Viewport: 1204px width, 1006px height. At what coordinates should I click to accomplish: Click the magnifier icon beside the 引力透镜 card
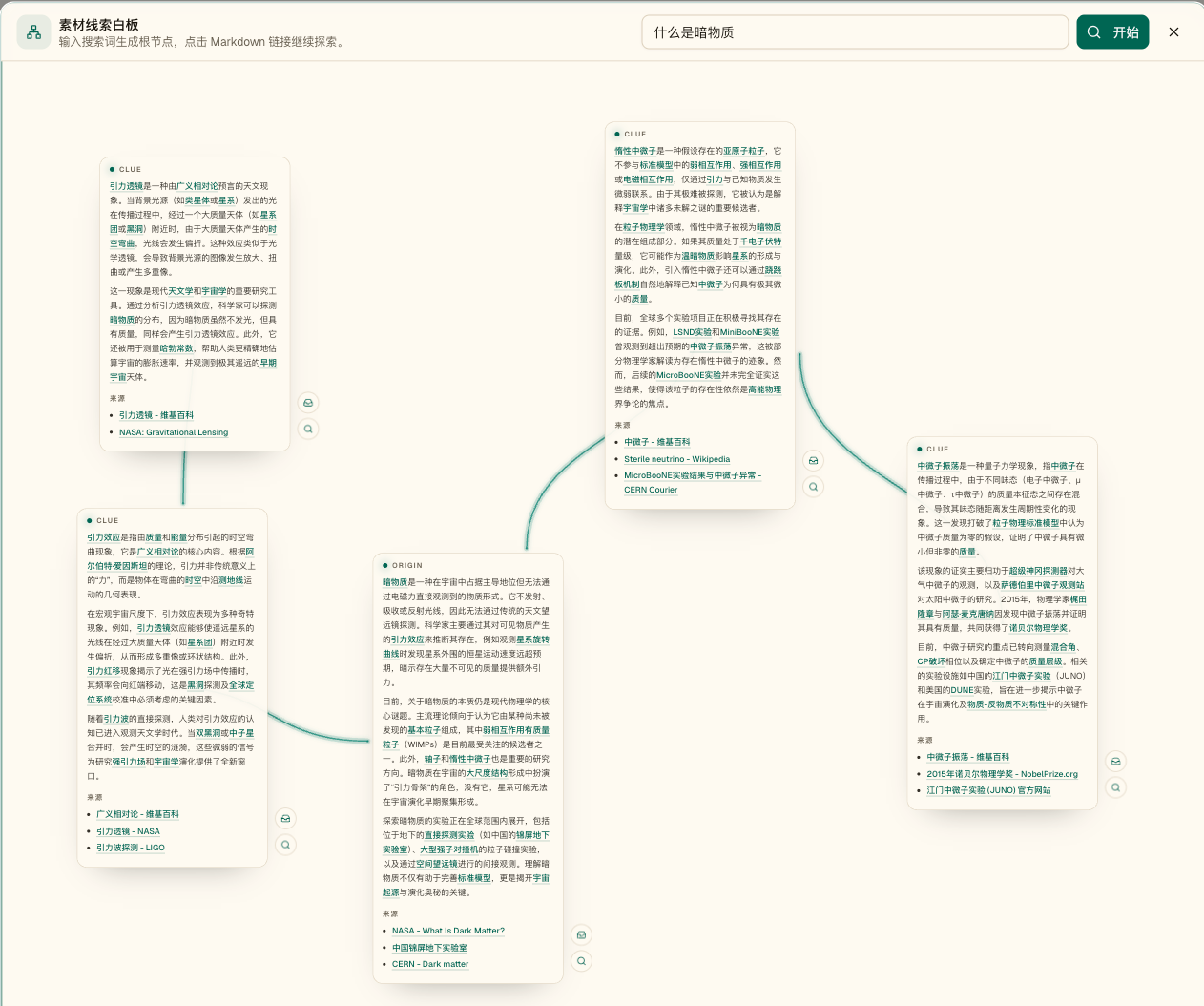point(308,430)
